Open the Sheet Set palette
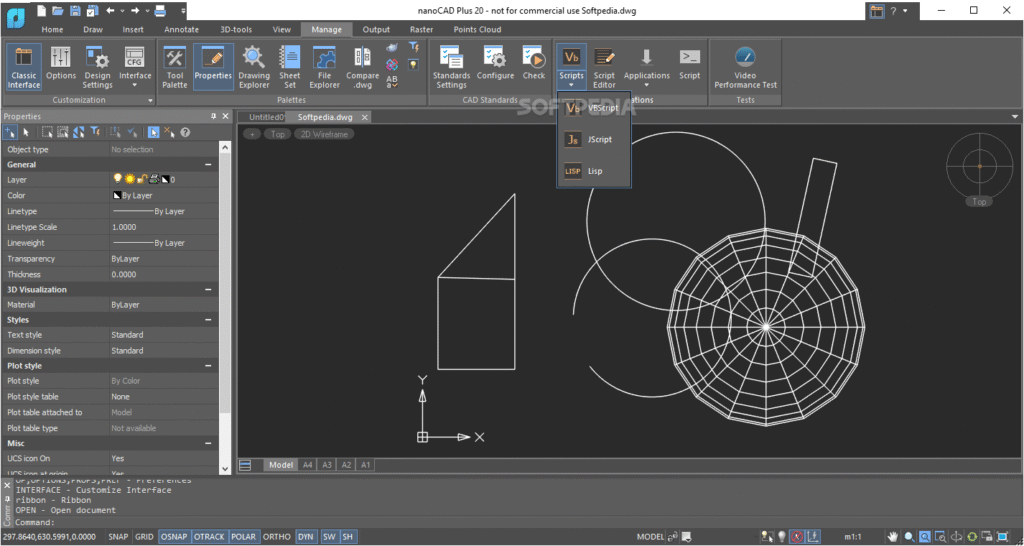This screenshot has width=1024, height=546. click(x=289, y=65)
